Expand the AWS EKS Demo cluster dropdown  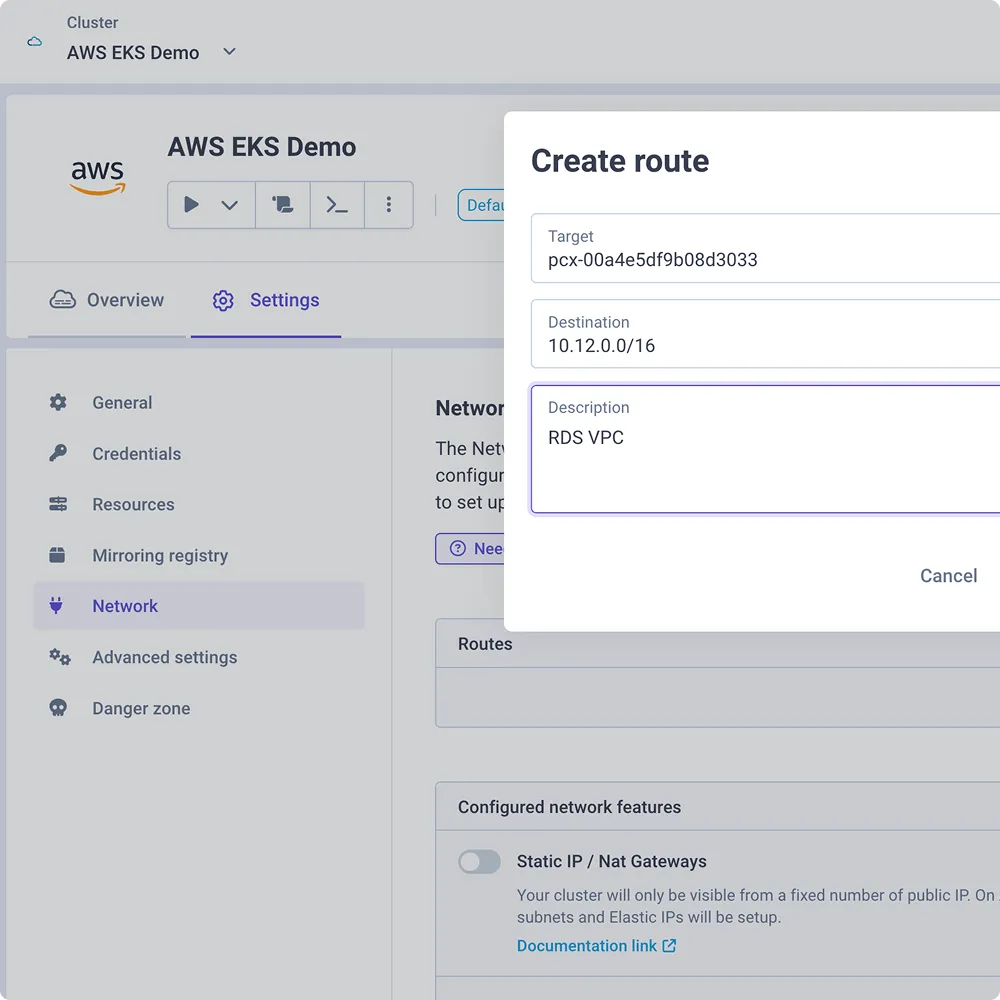[229, 52]
